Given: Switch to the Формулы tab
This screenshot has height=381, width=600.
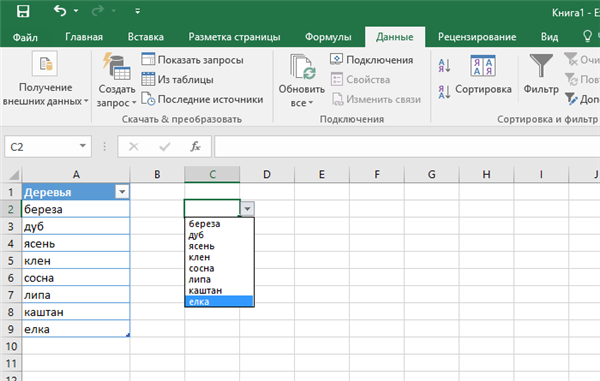Looking at the screenshot, I should [328, 37].
